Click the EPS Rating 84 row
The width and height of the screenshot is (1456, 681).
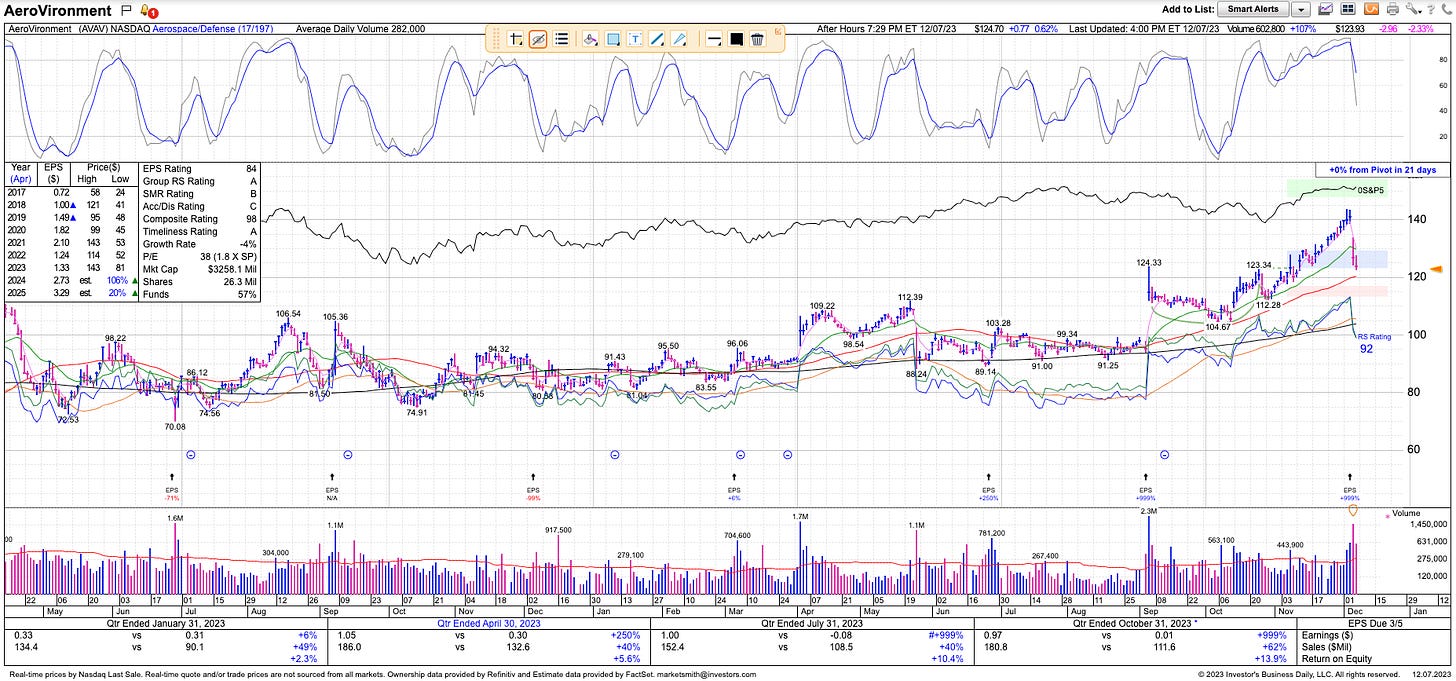pos(200,169)
